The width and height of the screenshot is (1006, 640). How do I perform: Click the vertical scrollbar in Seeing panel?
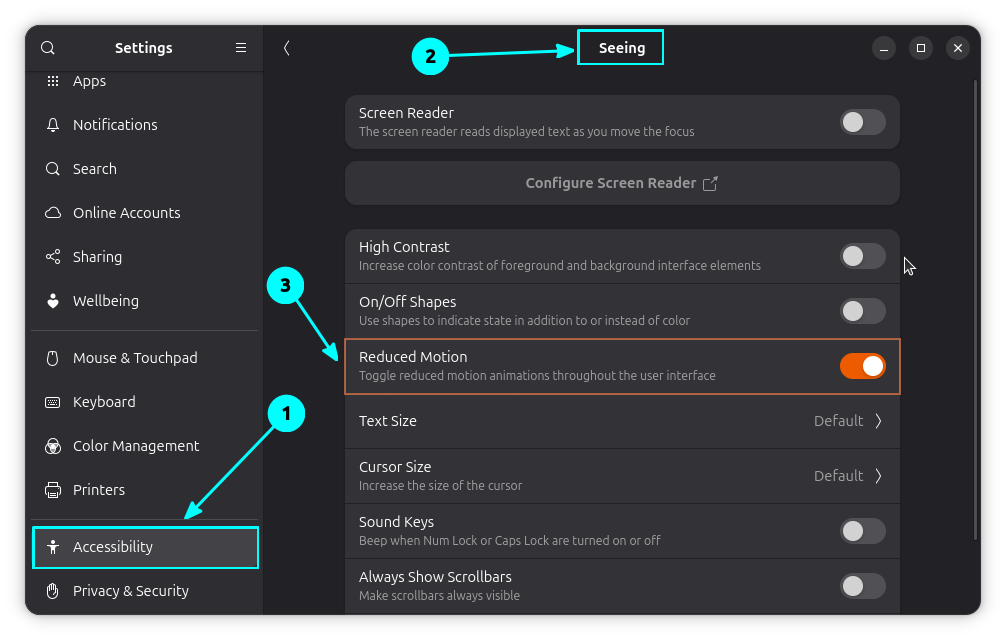coord(975,310)
